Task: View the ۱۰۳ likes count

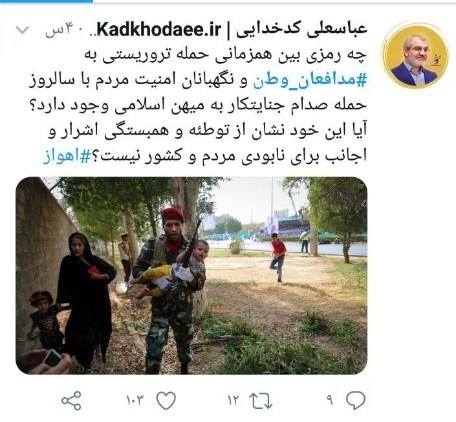Action: tap(135, 400)
